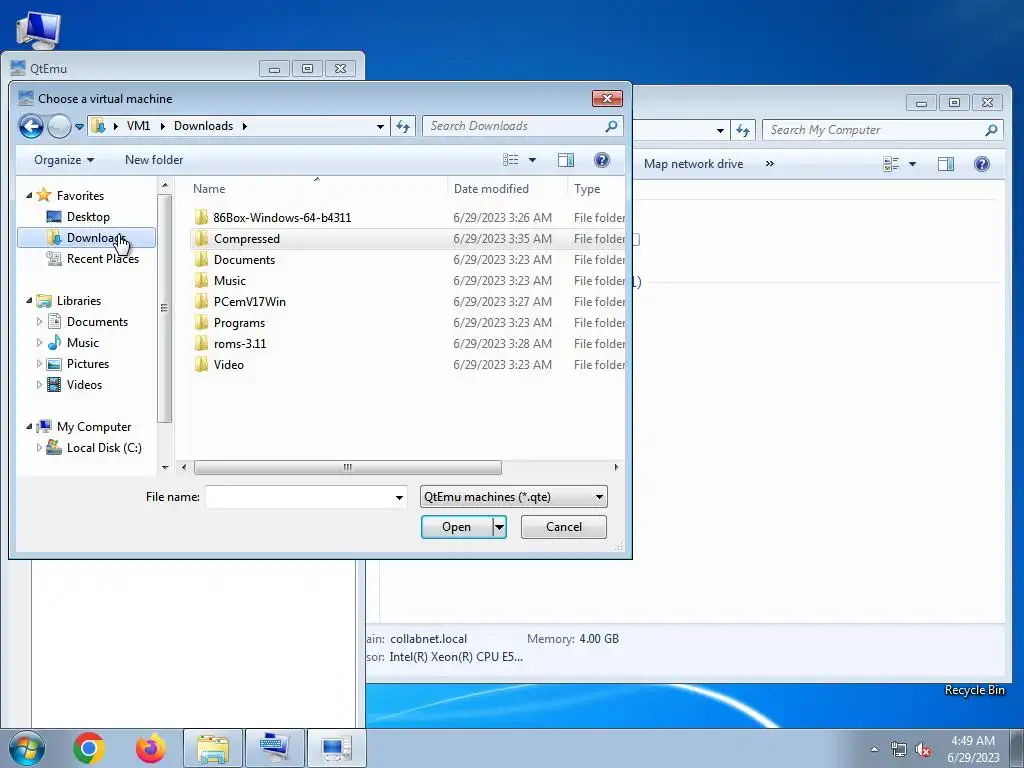Toggle preview pane in My Computer window
The height and width of the screenshot is (768, 1024).
(x=946, y=164)
